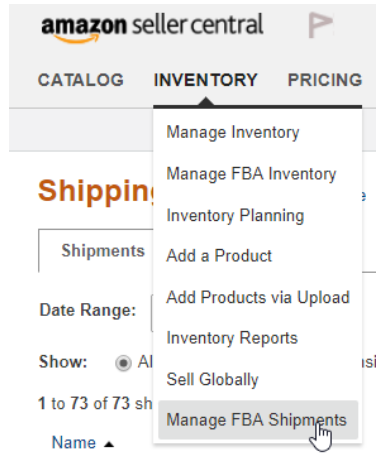Click the Amazon Seller Central logo
Viewport: 381px width, 474px height.
tap(152, 28)
